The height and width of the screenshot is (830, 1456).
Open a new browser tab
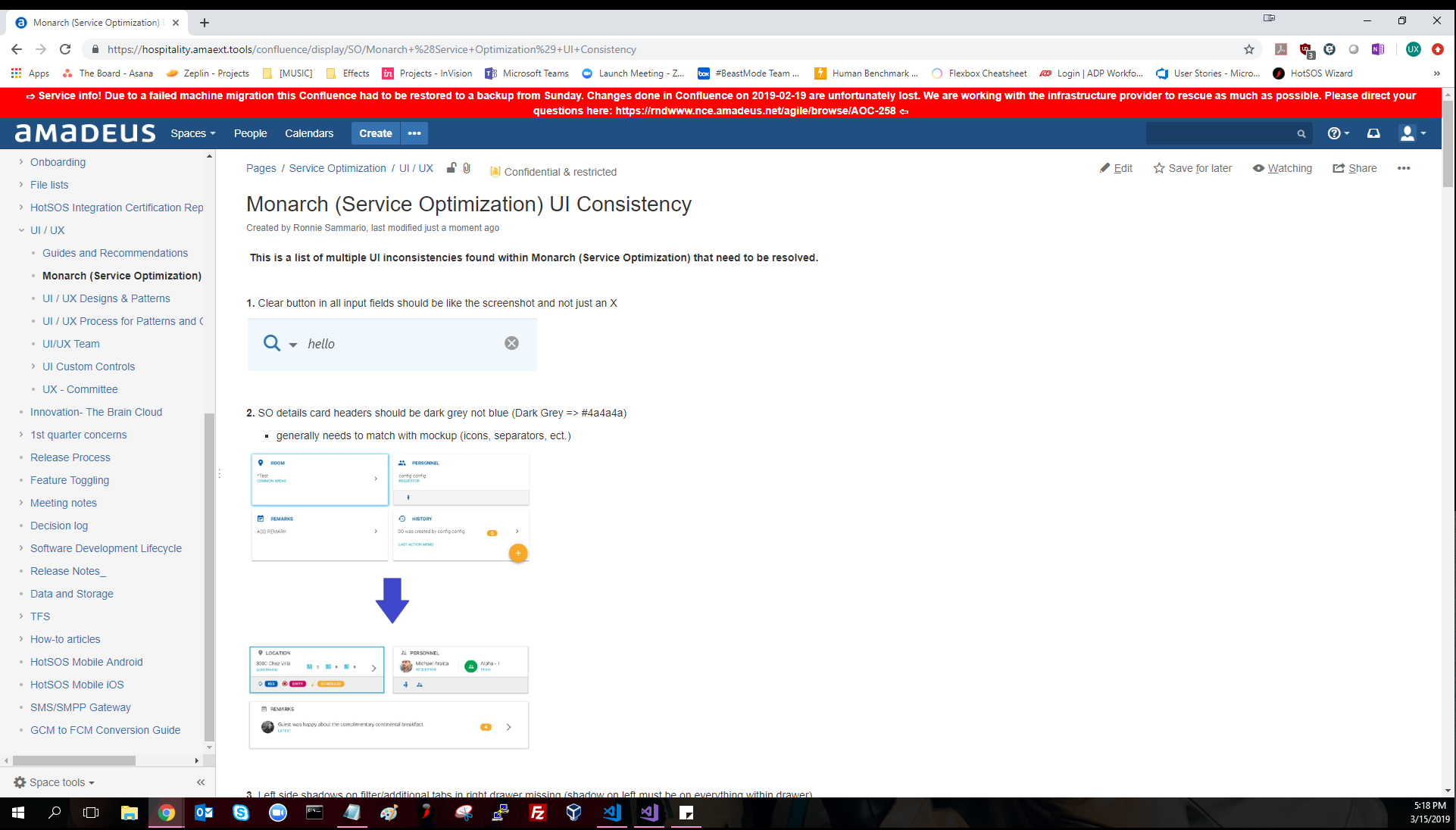(205, 23)
